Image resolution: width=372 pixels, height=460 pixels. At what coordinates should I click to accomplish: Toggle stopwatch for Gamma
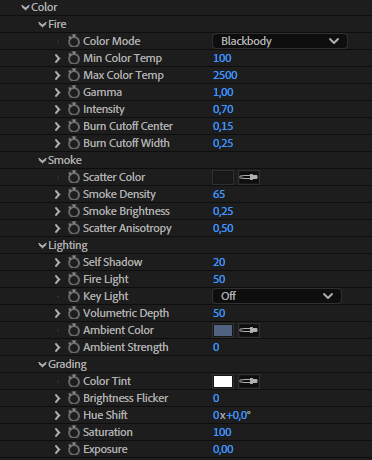74,92
